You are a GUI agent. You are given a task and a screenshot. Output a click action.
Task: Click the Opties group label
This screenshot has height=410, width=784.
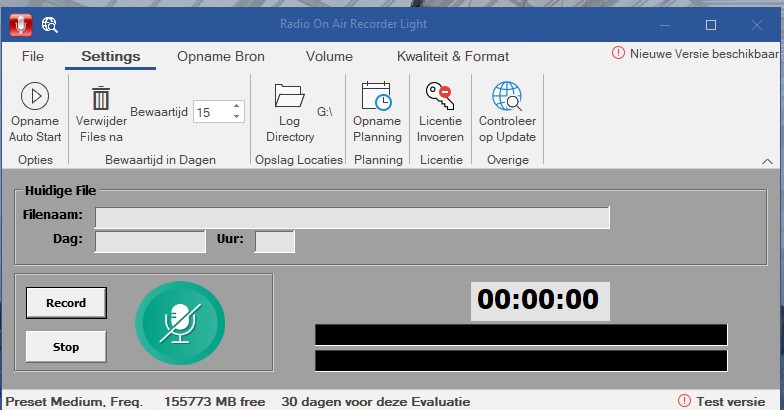[35, 160]
